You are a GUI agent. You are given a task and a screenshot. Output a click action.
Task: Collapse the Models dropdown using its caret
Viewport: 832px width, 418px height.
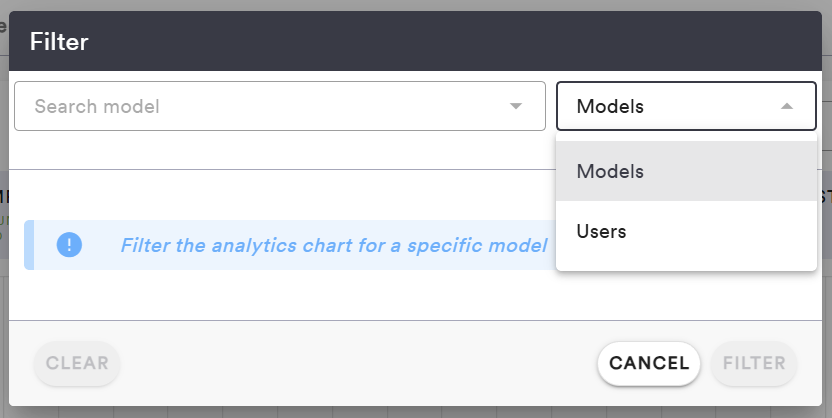click(x=787, y=106)
